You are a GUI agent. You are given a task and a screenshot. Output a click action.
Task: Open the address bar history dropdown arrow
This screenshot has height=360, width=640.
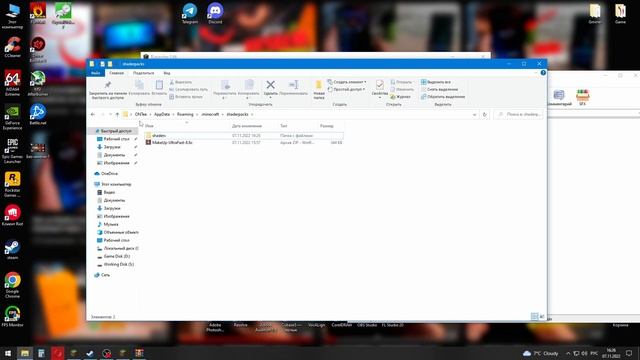click(474, 115)
